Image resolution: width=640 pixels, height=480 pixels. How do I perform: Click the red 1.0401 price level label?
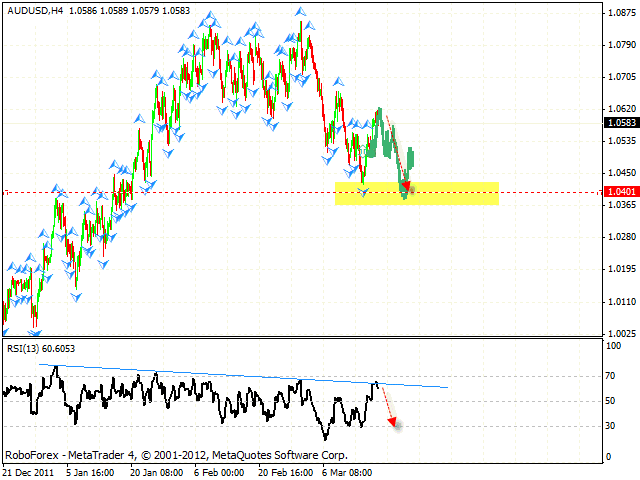617,191
